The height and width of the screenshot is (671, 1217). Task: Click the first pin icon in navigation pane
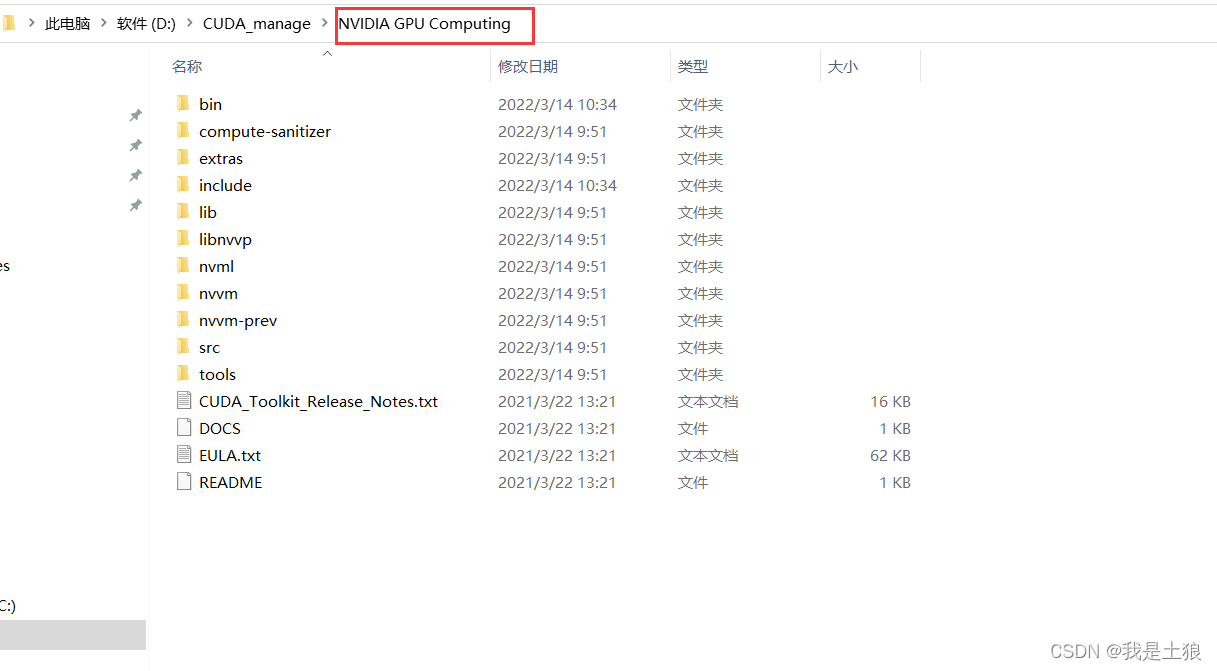pos(135,116)
